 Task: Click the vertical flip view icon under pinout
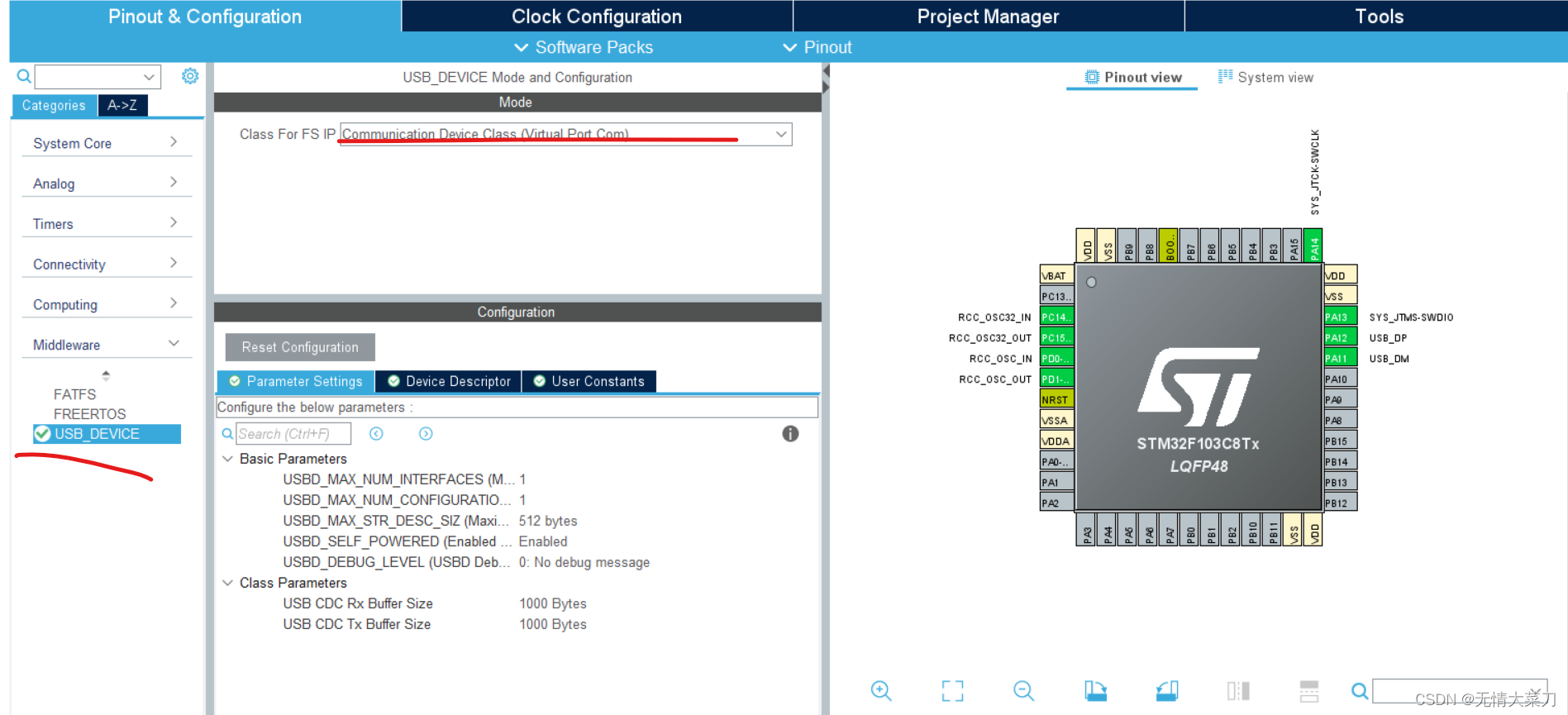(x=1238, y=691)
